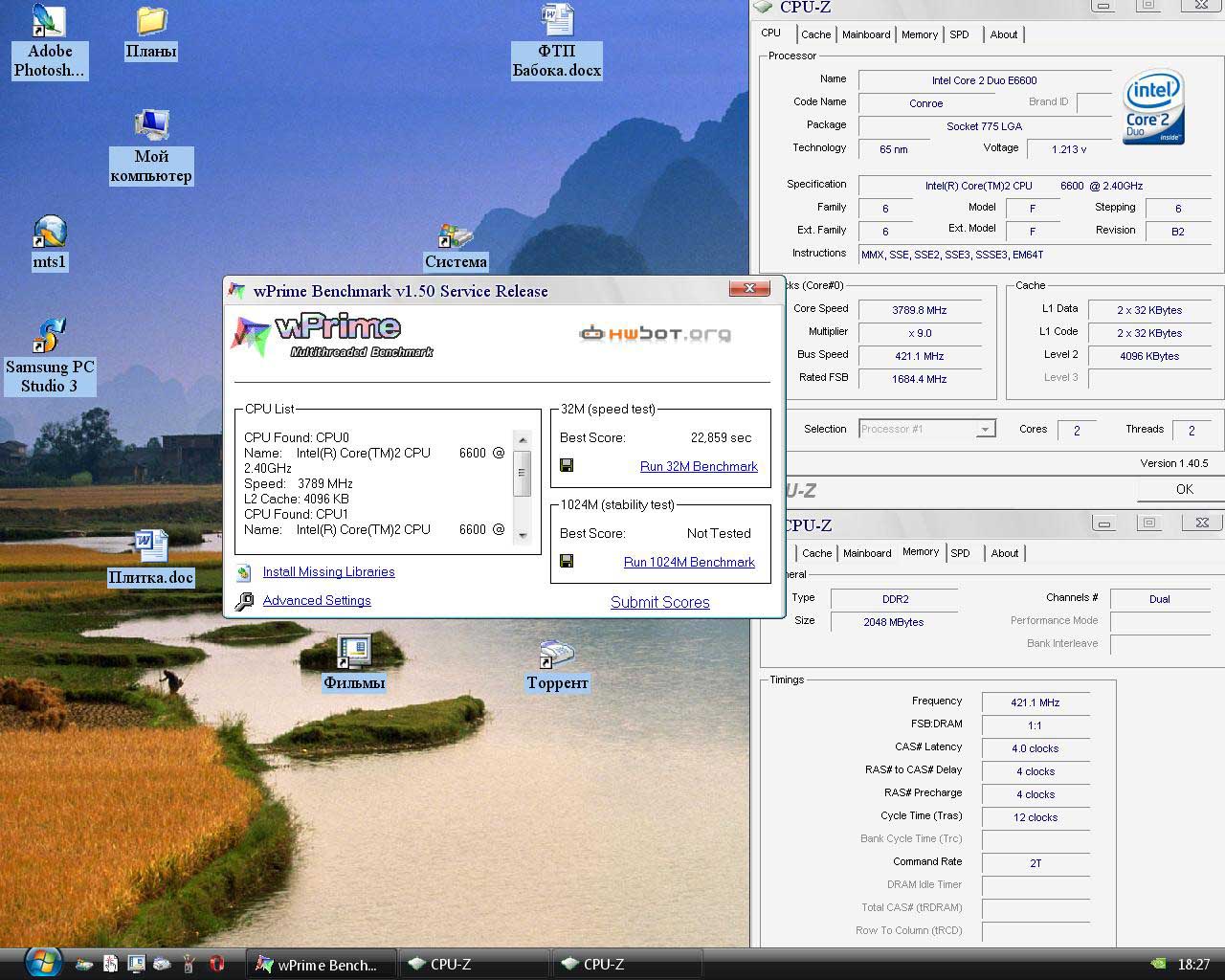Screen dimensions: 1225x980
Task: Click the CPU list scrollbar thumb
Action: coord(522,473)
